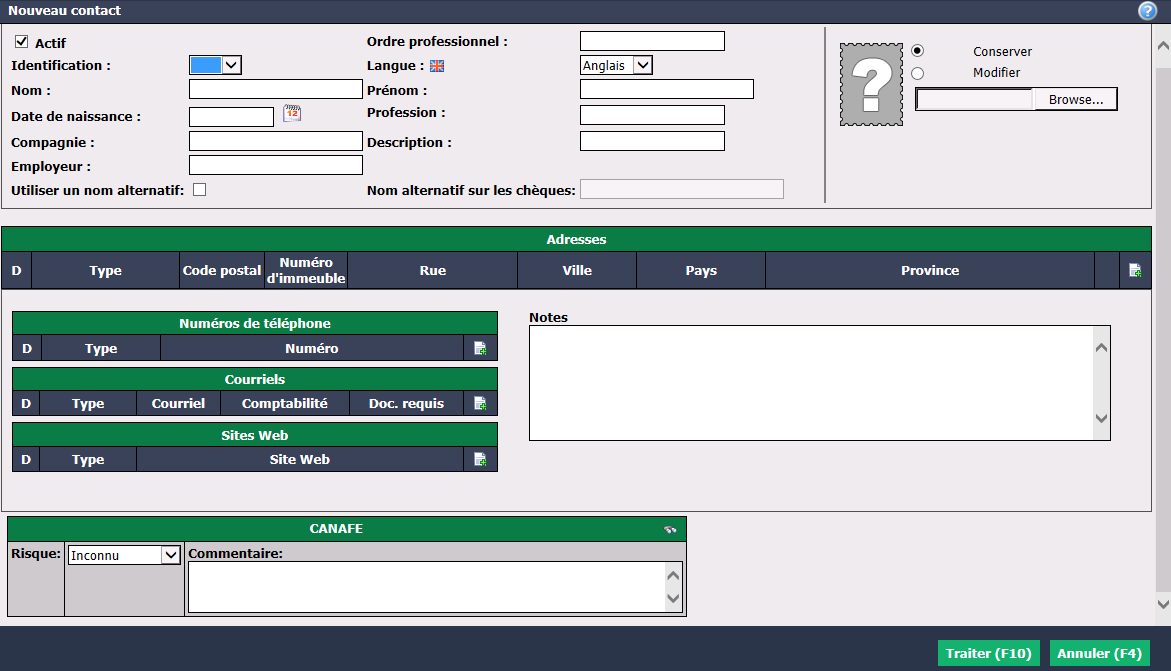Viewport: 1171px width, 671px height.
Task: Click the Browse... file button
Action: [x=1075, y=99]
